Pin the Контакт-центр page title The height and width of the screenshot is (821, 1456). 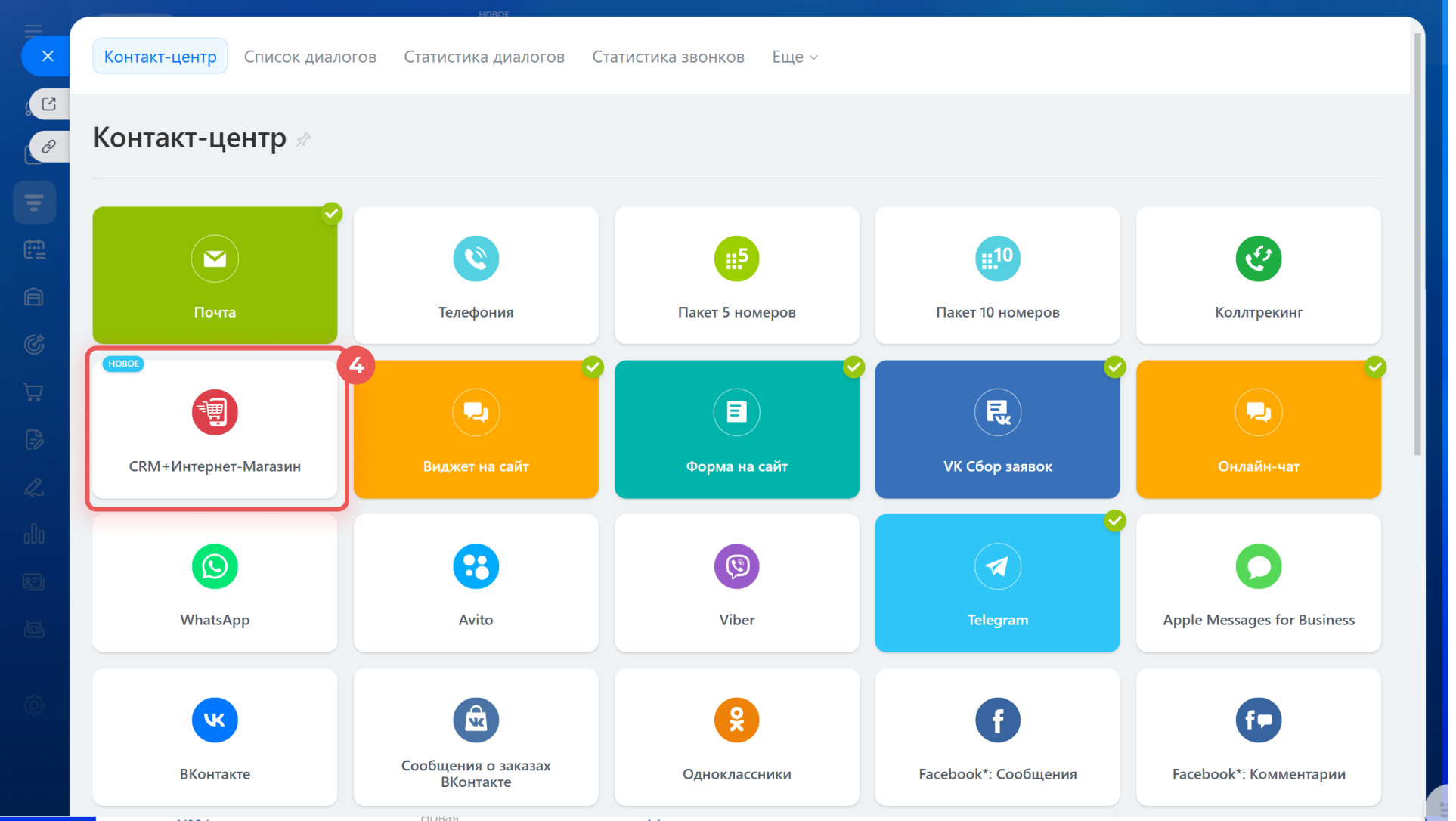pos(304,139)
